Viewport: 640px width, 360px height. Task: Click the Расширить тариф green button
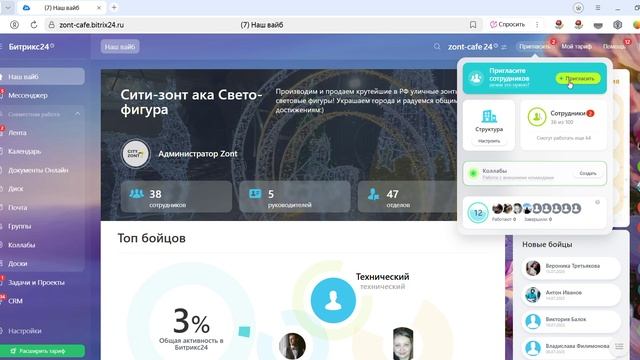[42, 351]
